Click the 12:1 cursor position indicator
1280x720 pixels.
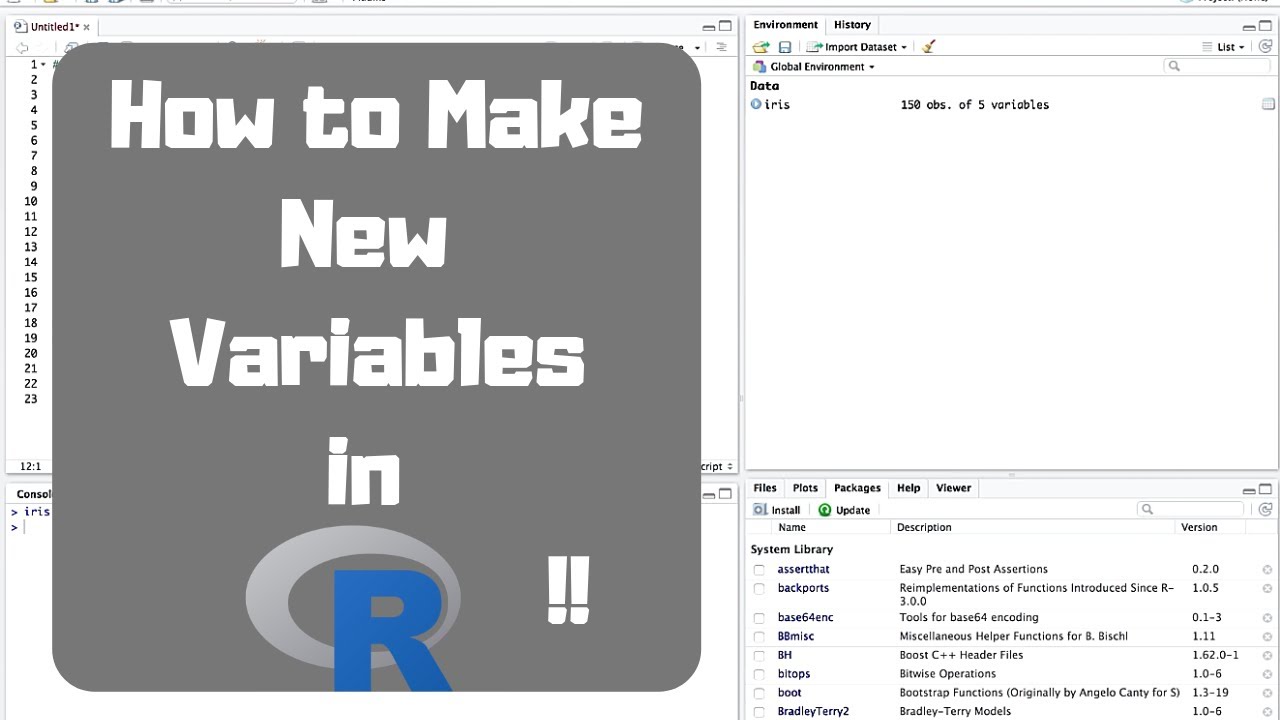[x=30, y=466]
